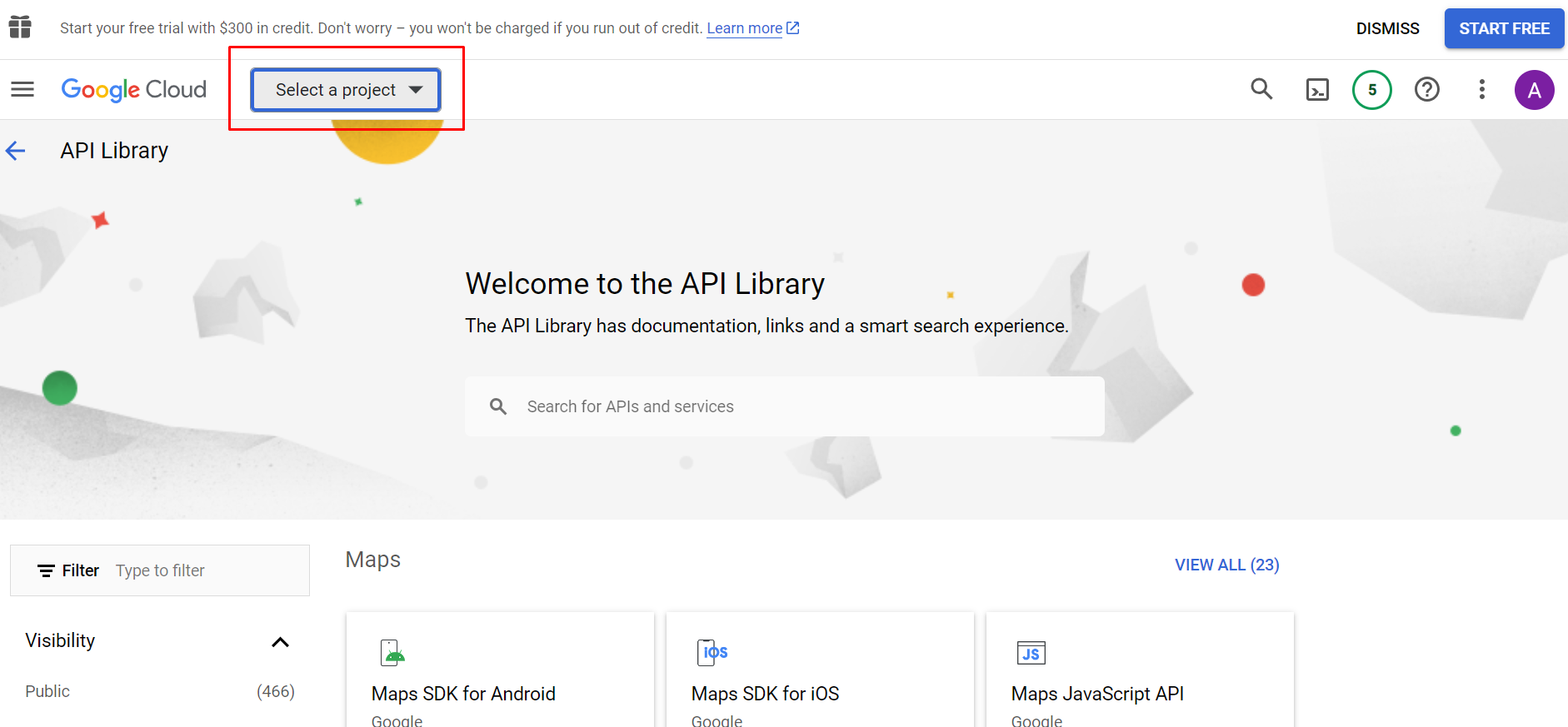1568x727 pixels.
Task: Open the help question mark icon
Action: click(x=1426, y=89)
